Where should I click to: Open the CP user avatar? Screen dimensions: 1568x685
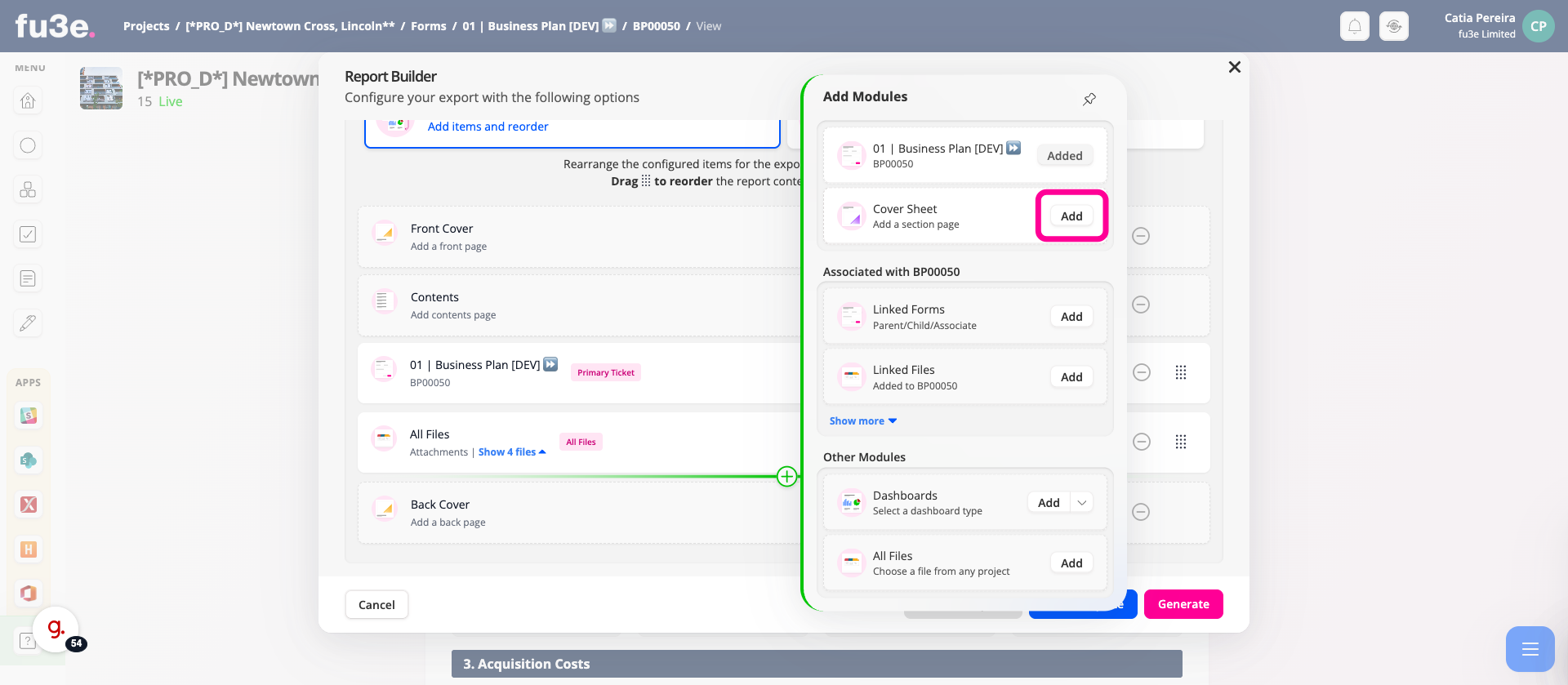coord(1539,26)
